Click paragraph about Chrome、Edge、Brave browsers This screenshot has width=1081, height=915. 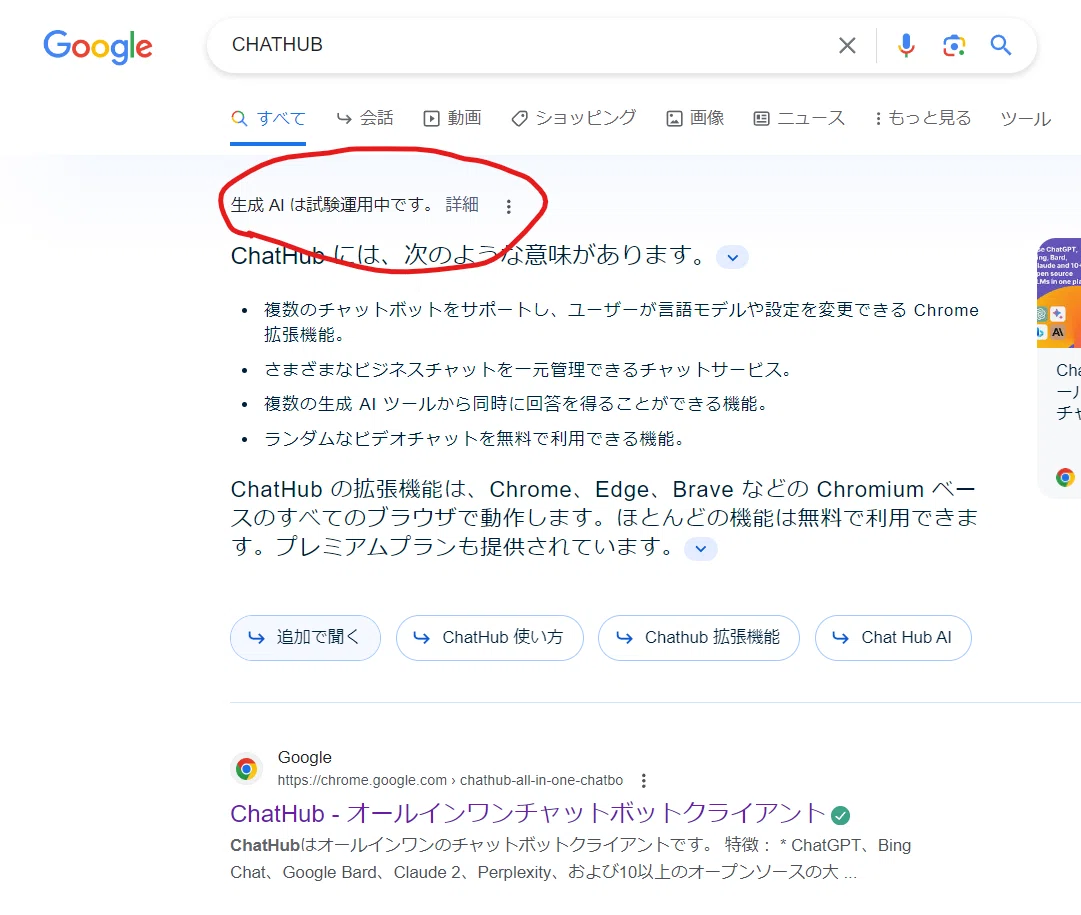604,517
